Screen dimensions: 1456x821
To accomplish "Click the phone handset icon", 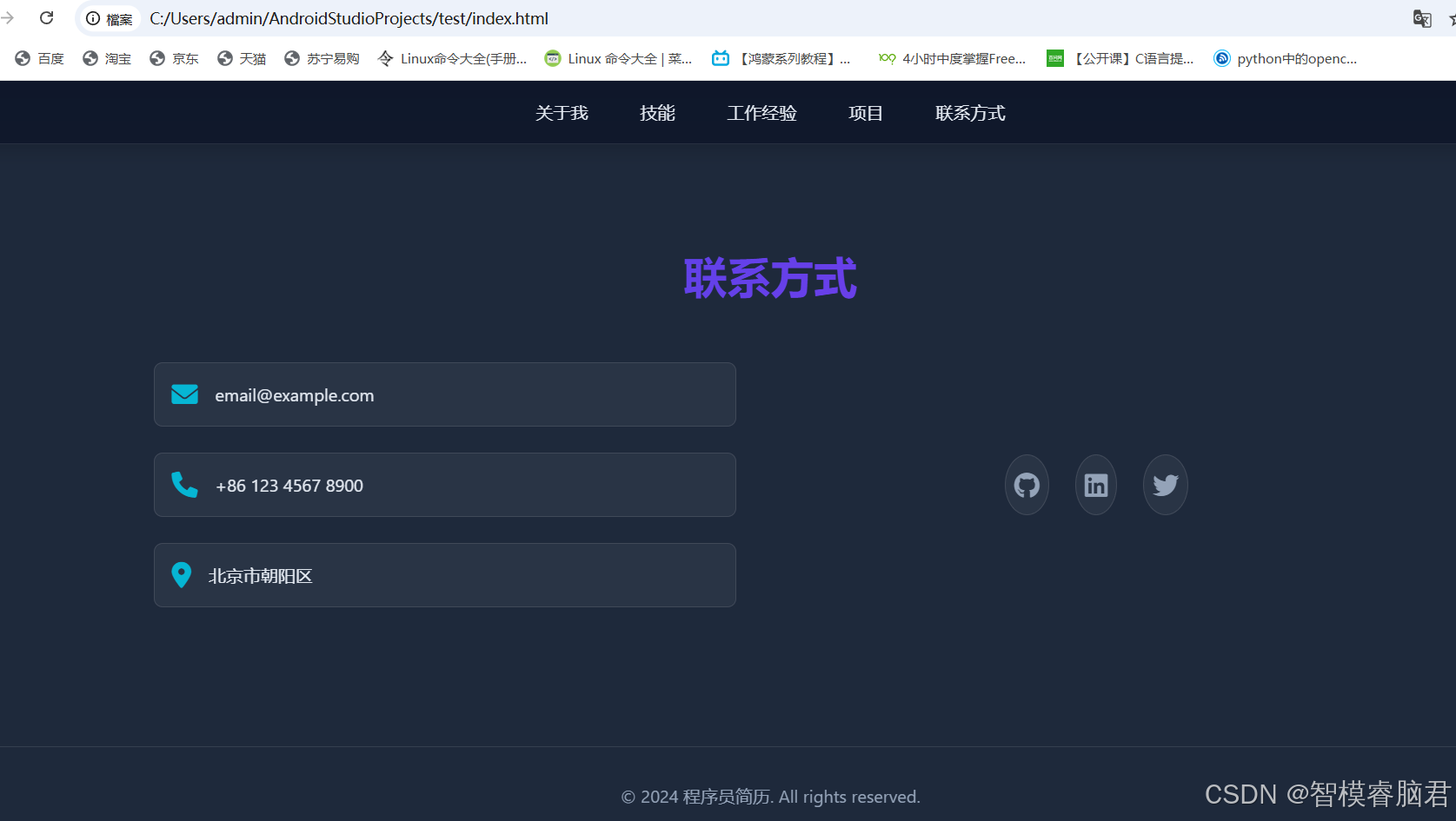I will 184,485.
